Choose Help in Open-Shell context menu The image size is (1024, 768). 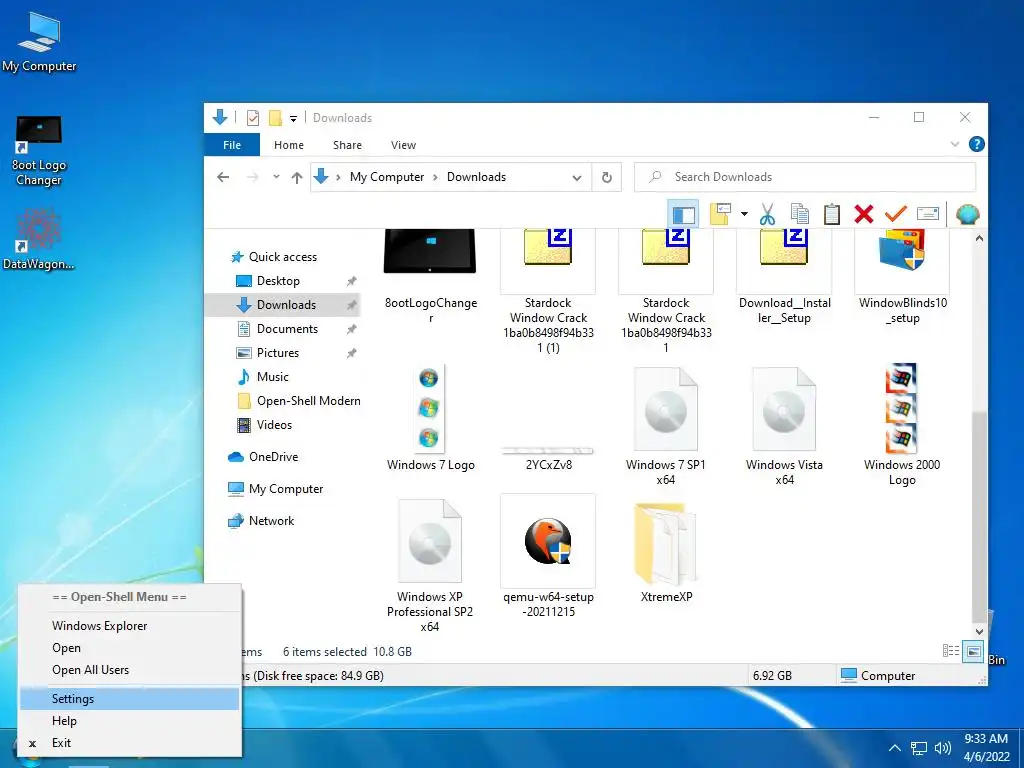(x=130, y=721)
